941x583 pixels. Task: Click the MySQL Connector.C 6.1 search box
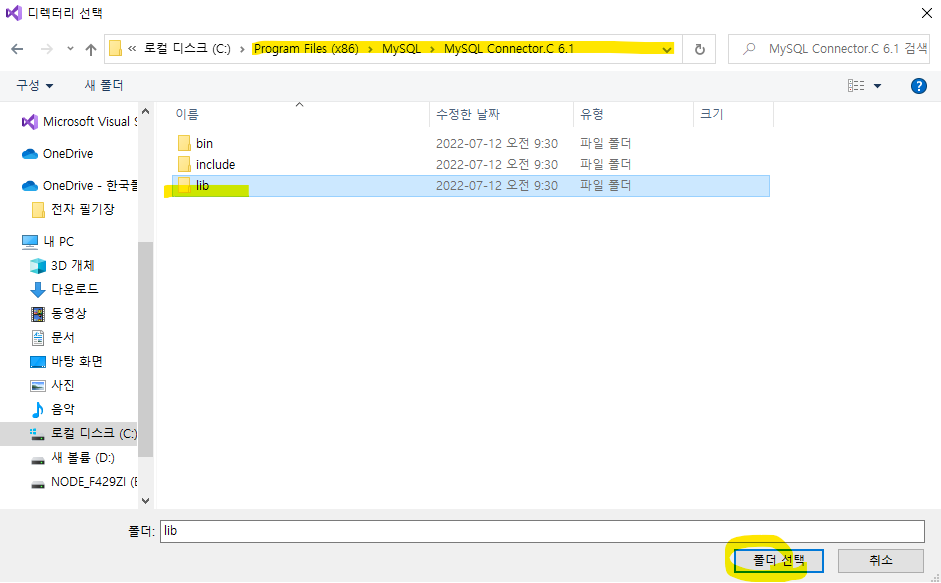[x=829, y=49]
